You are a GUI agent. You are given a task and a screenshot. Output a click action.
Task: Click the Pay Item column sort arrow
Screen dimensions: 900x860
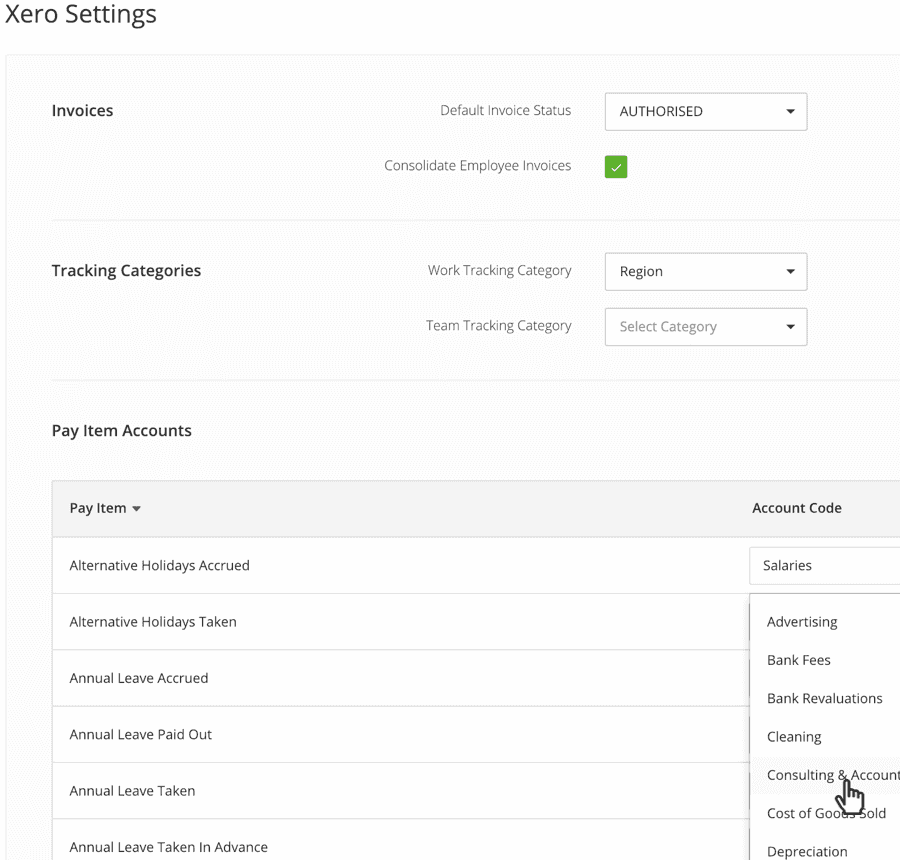[136, 508]
